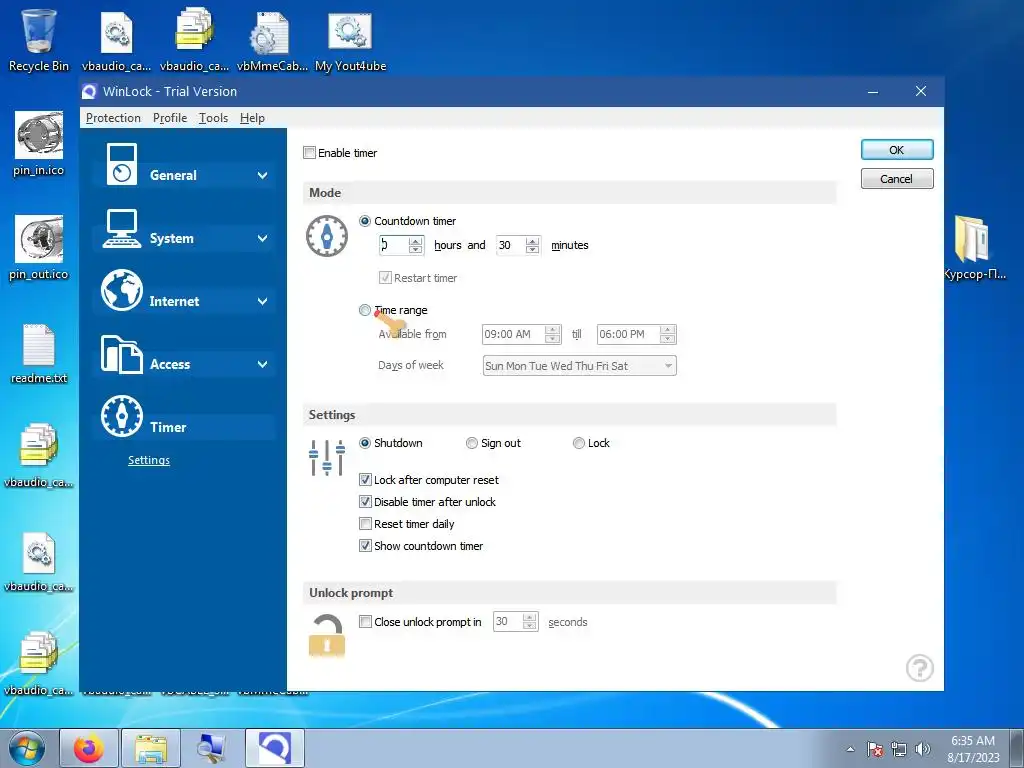The image size is (1024, 768).
Task: Open the volume speaker tray icon
Action: click(922, 749)
